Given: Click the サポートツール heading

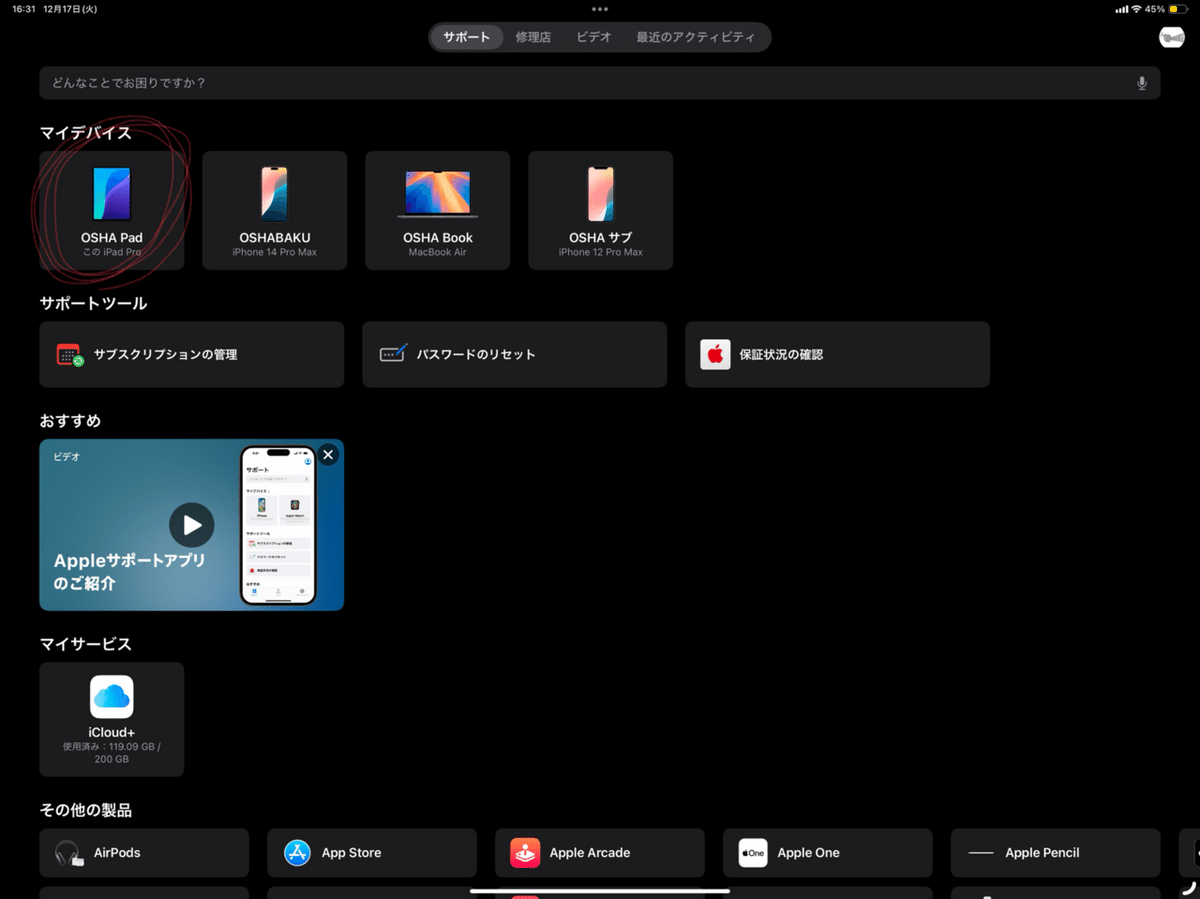Looking at the screenshot, I should point(94,303).
